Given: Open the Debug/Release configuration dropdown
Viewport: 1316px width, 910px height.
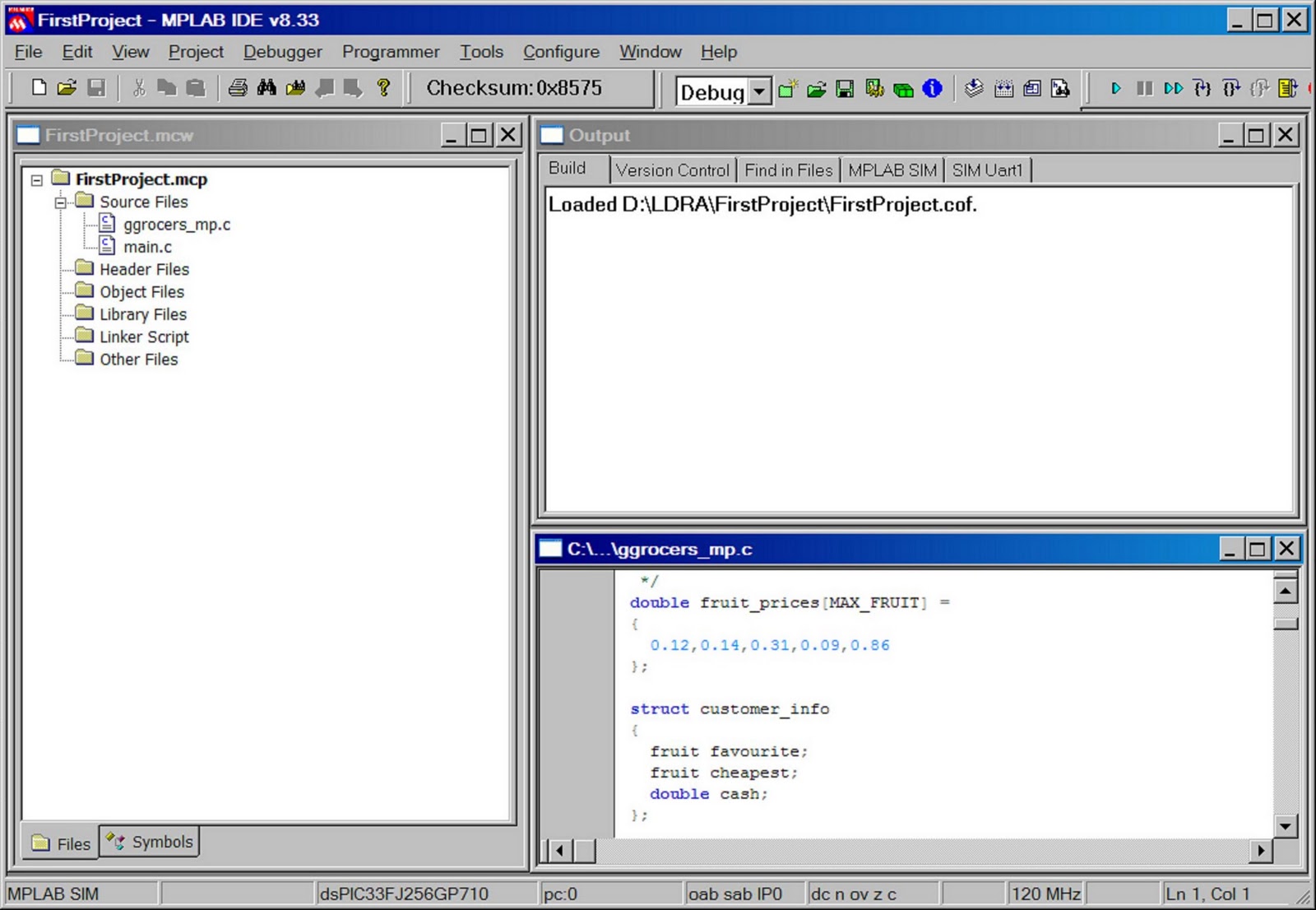Looking at the screenshot, I should point(759,92).
